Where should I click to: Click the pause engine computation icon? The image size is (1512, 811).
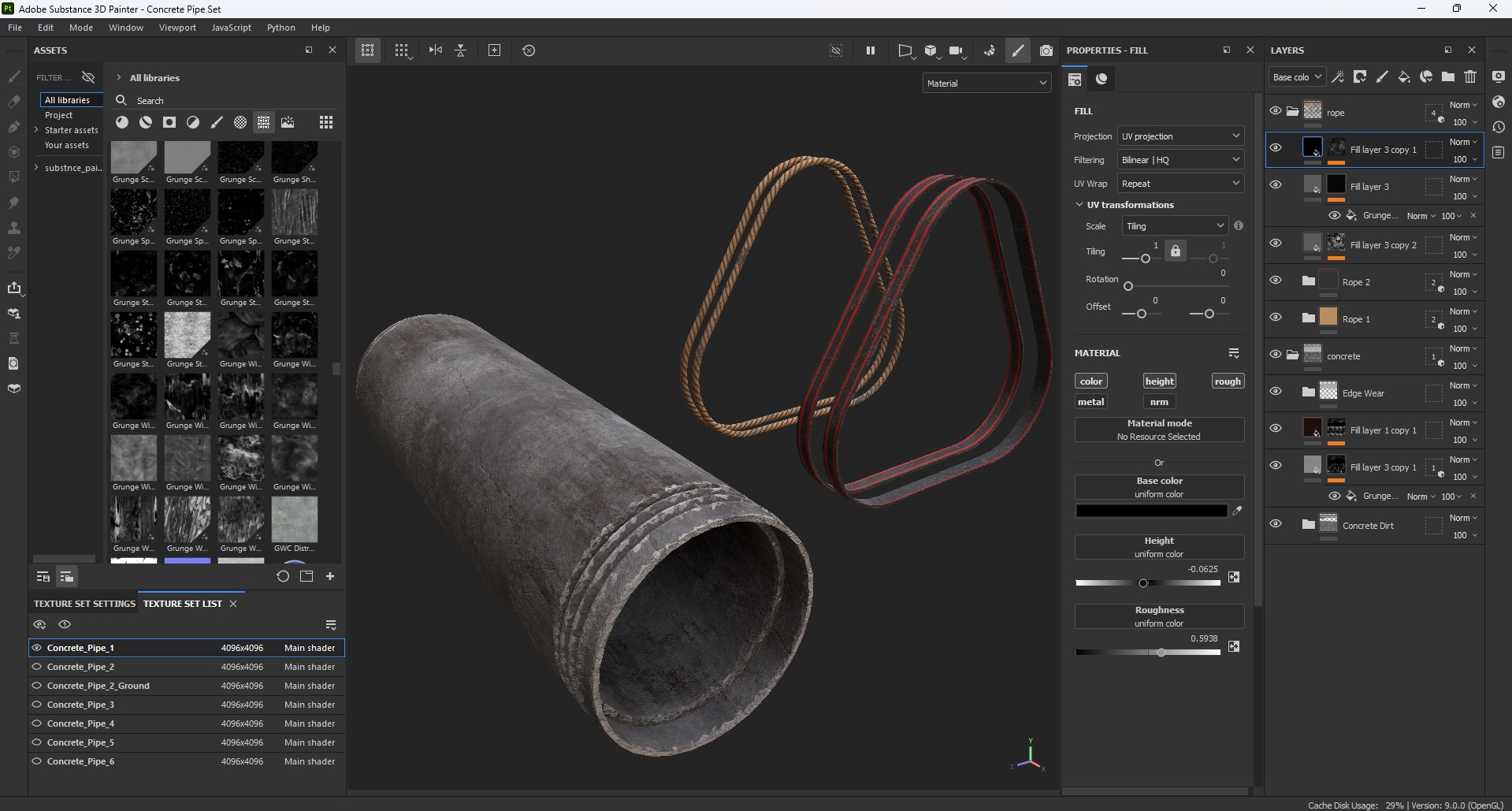871,50
